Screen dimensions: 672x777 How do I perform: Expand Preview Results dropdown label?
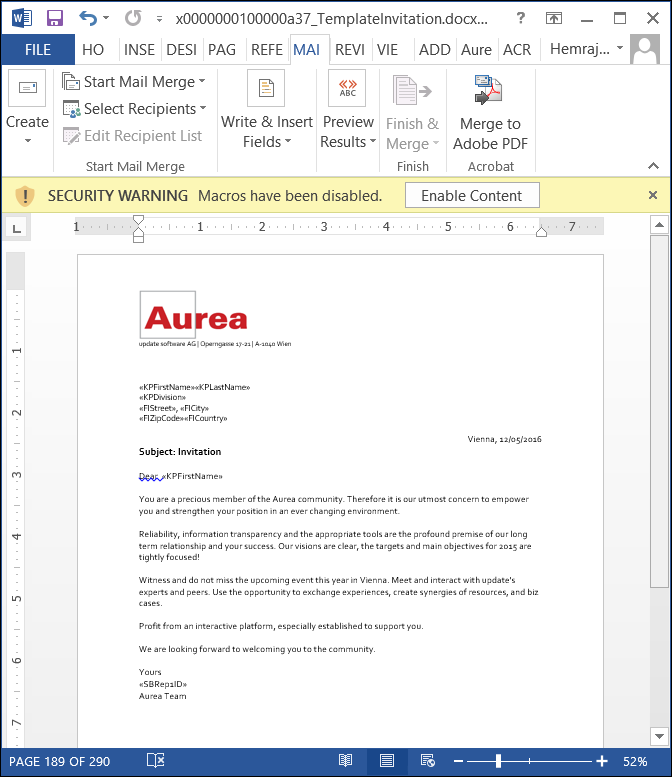coord(348,132)
